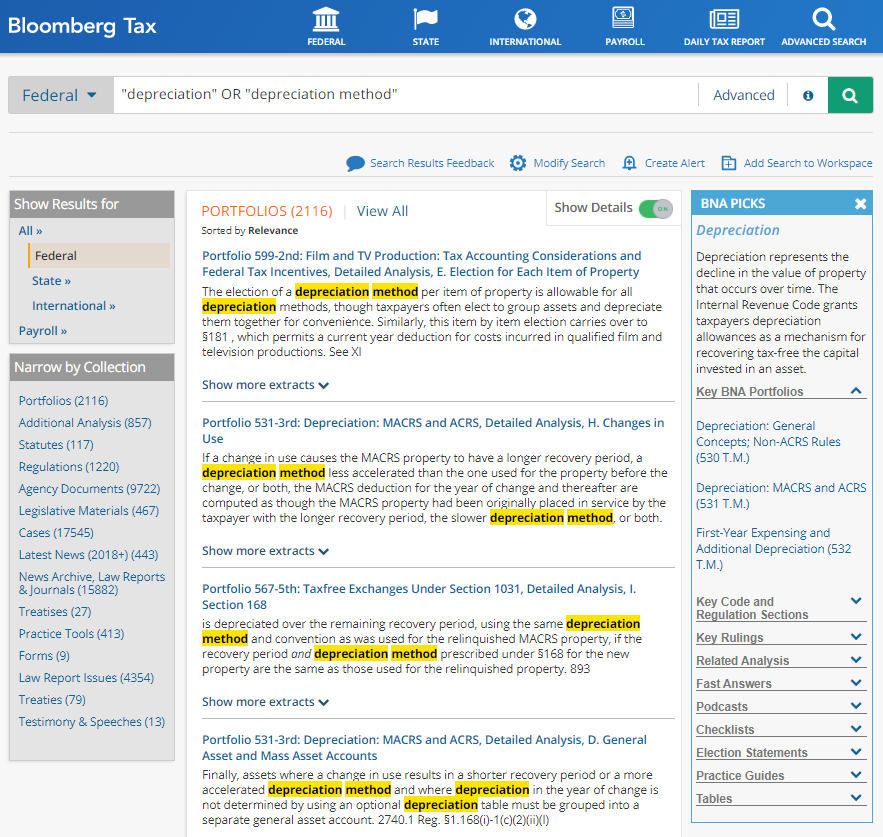Select the Payroll money icon
The image size is (883, 837).
(624, 19)
